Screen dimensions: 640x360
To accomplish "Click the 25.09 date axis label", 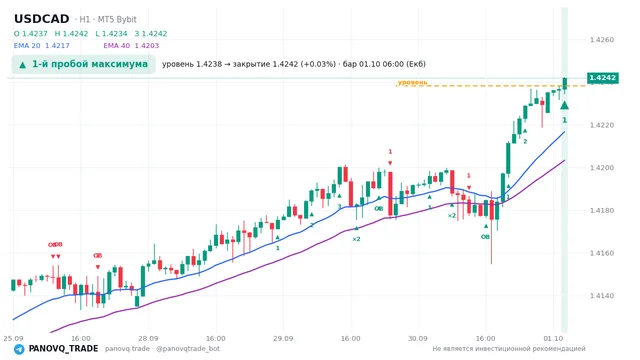I will (13, 338).
